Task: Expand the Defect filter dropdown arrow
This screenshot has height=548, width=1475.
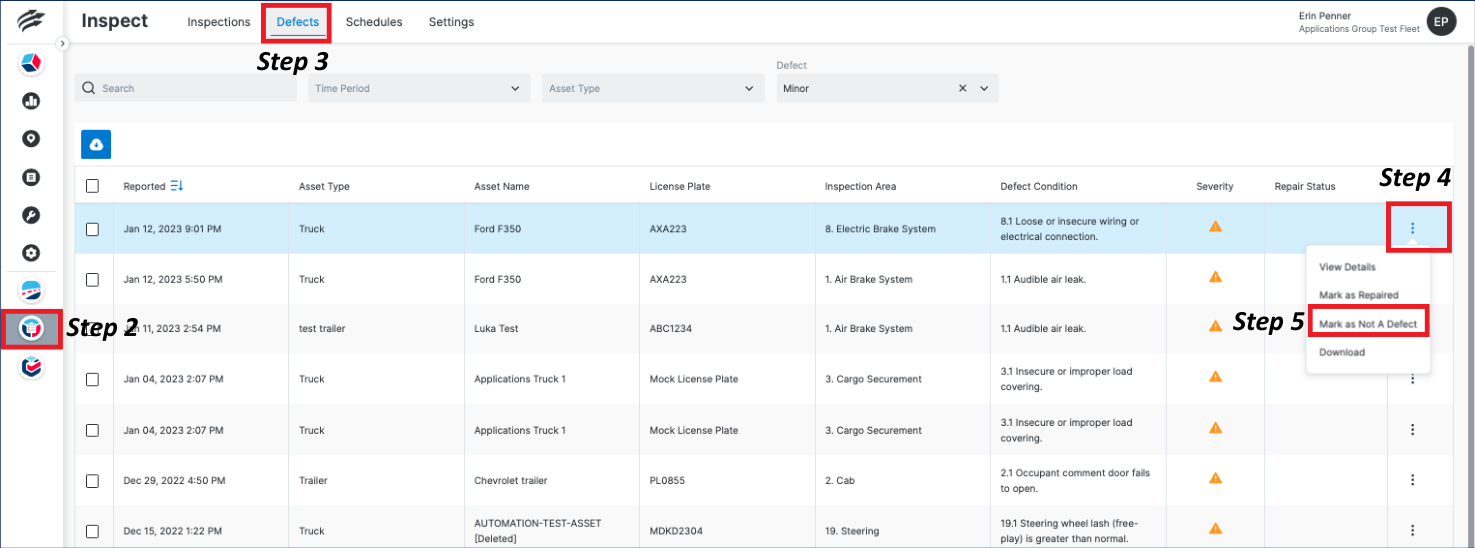Action: tap(984, 88)
